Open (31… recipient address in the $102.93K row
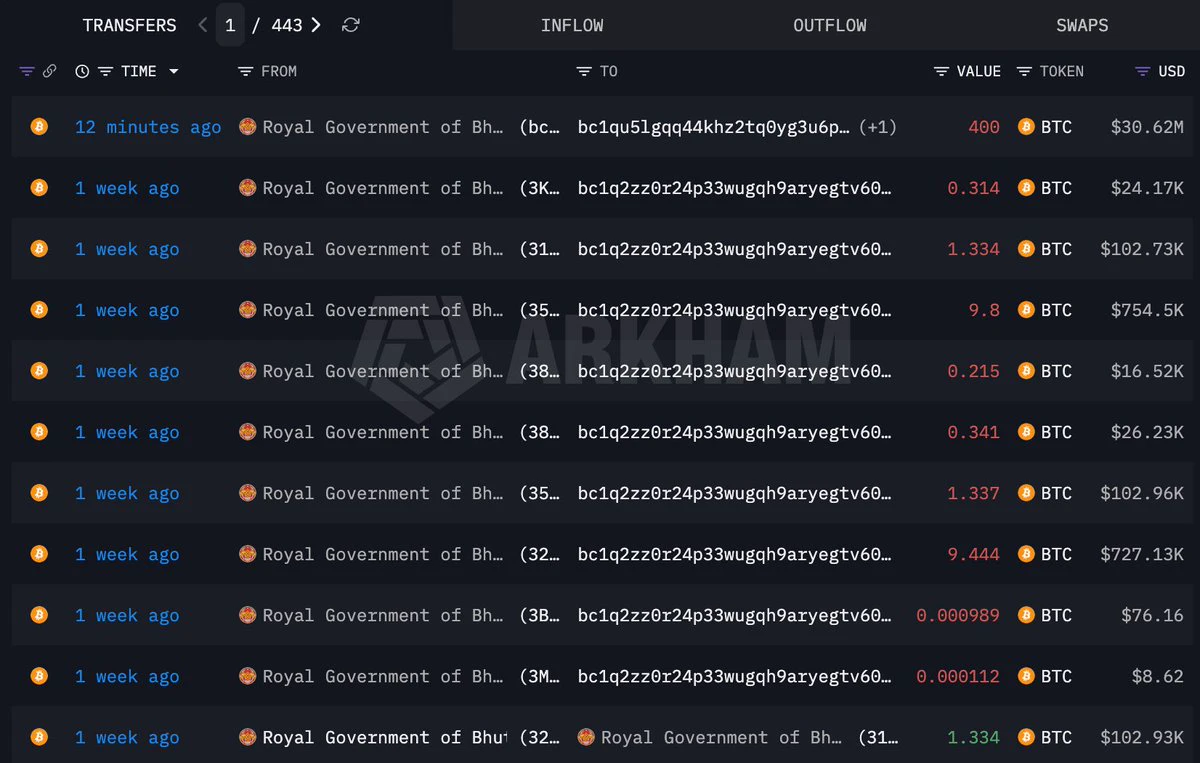 coord(878,737)
